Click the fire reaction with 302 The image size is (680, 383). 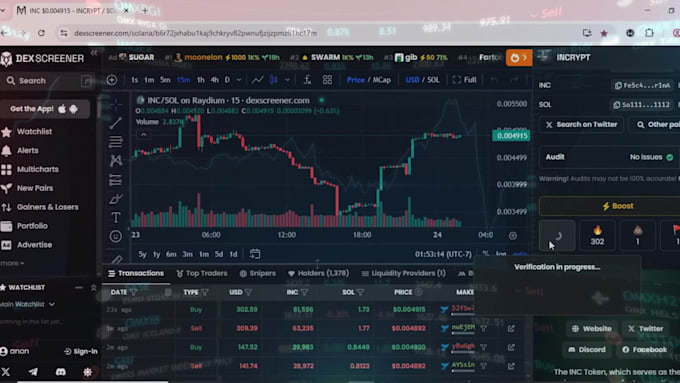(x=597, y=236)
